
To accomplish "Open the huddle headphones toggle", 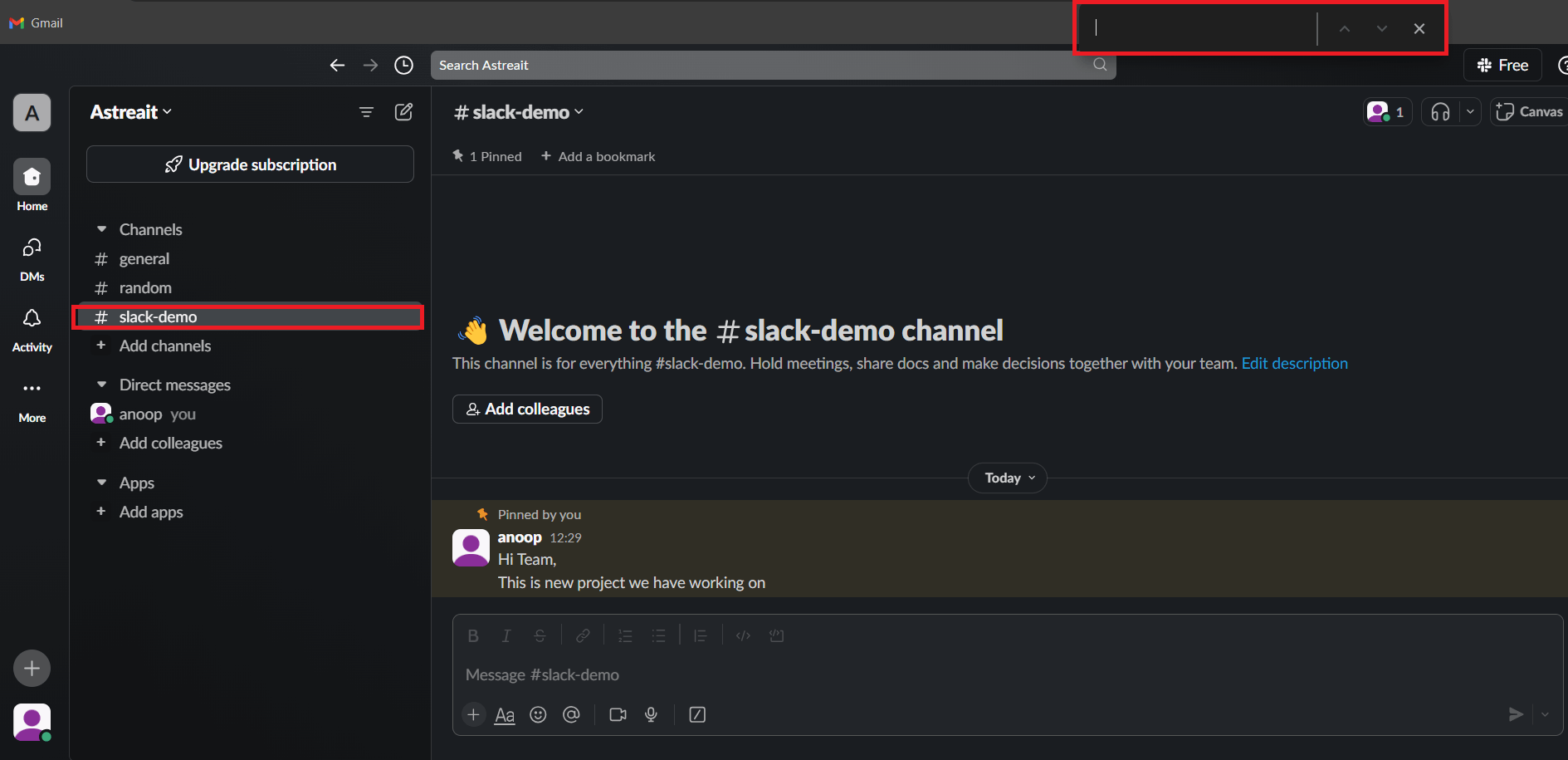I will point(1439,111).
